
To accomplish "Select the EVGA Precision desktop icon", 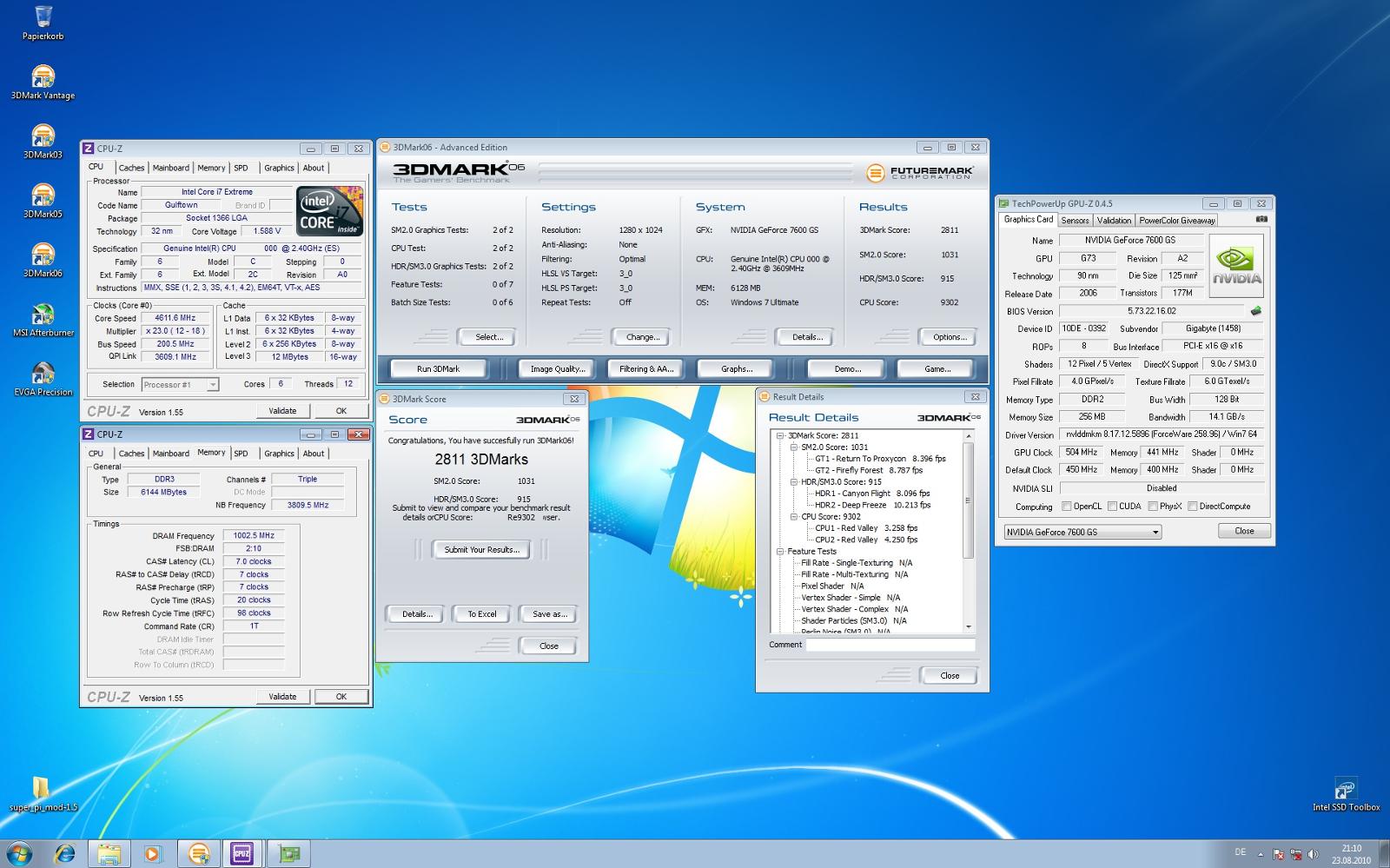I will coord(43,379).
